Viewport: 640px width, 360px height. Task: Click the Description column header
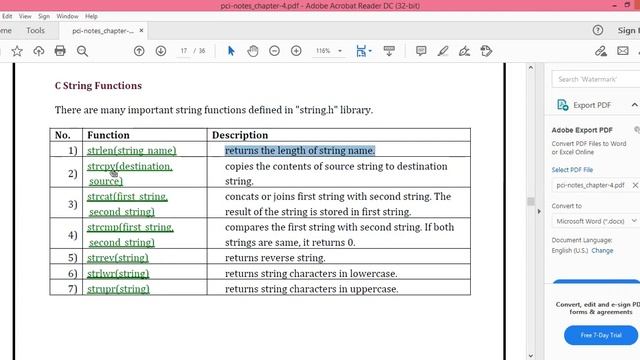click(x=240, y=135)
